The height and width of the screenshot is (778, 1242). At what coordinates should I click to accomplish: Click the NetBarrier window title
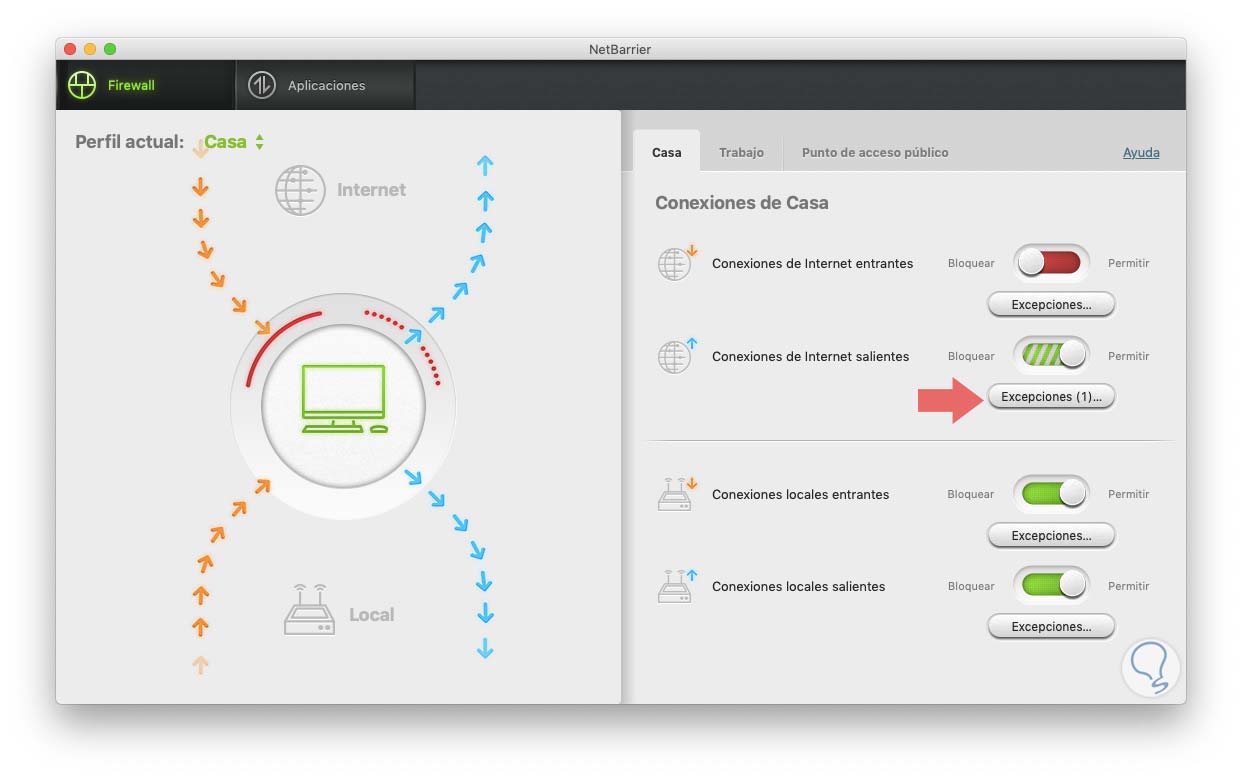[620, 49]
